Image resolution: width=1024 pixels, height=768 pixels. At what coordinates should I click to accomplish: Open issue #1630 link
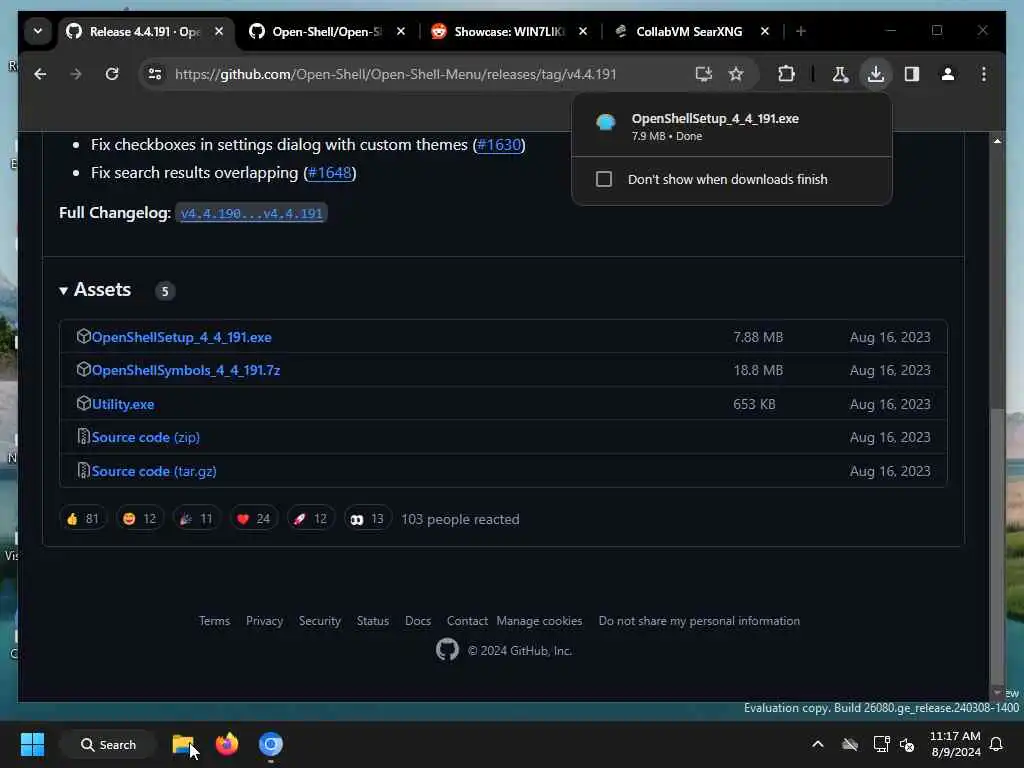coord(499,144)
